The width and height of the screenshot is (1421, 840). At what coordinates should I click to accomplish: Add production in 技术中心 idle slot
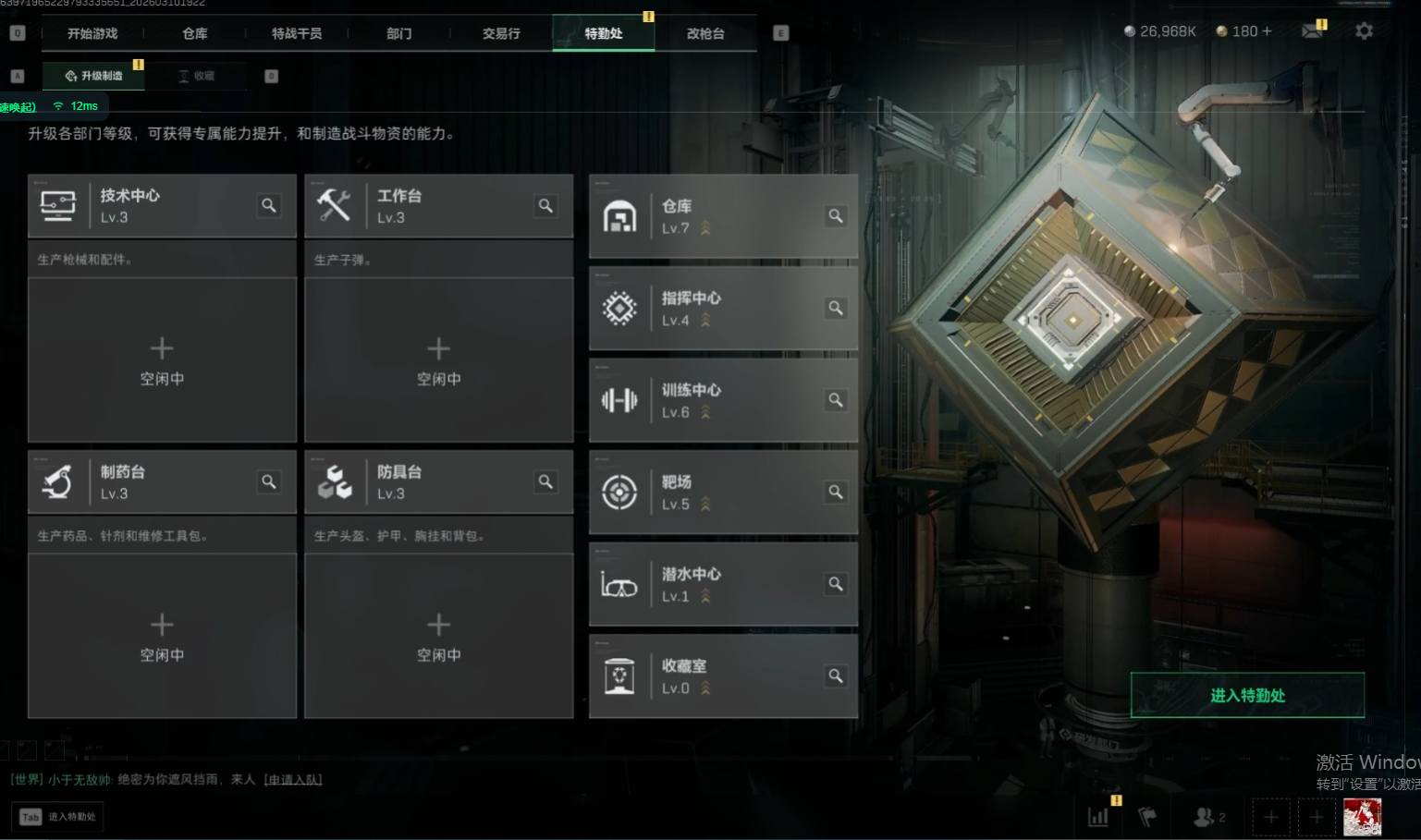tap(162, 359)
